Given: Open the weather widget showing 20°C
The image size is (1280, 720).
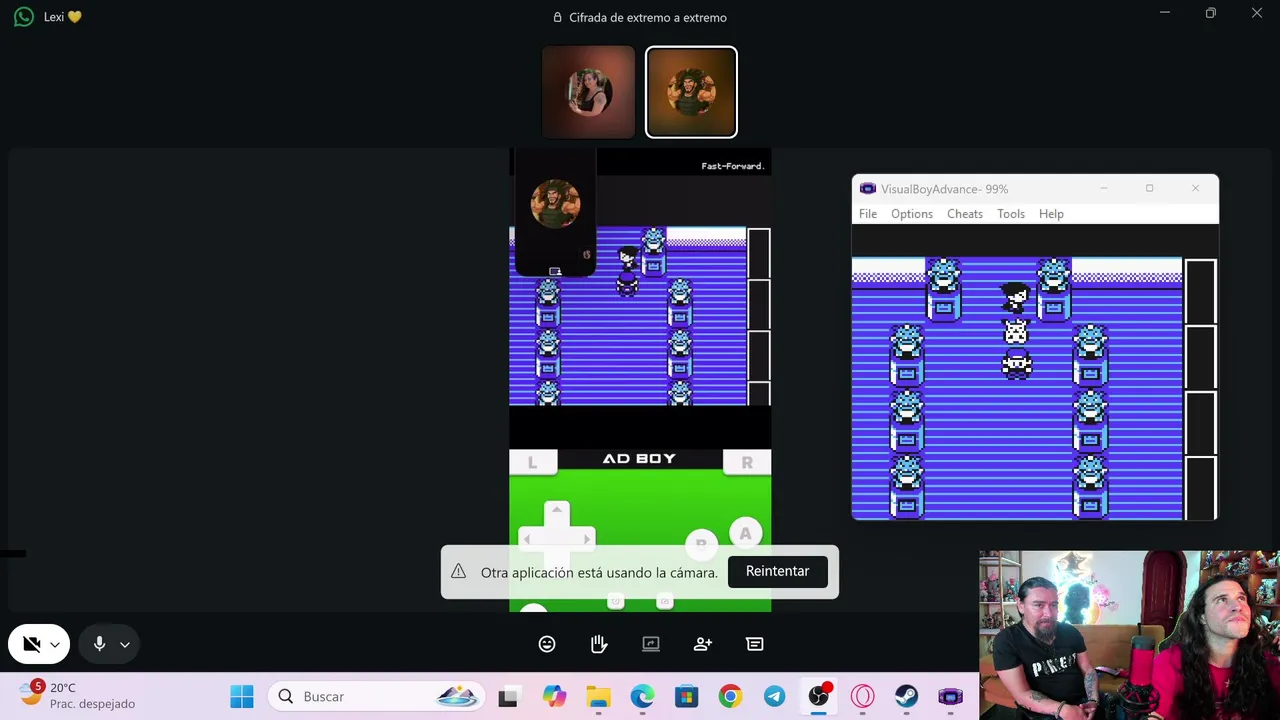Looking at the screenshot, I should [x=78, y=695].
